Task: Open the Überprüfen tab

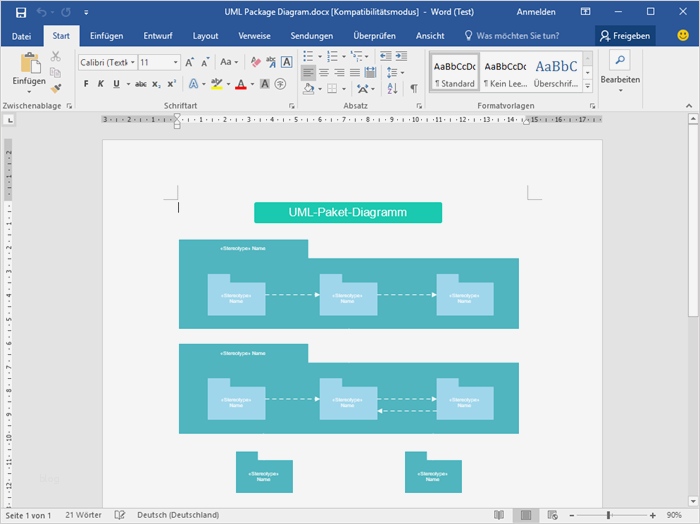Action: (375, 36)
